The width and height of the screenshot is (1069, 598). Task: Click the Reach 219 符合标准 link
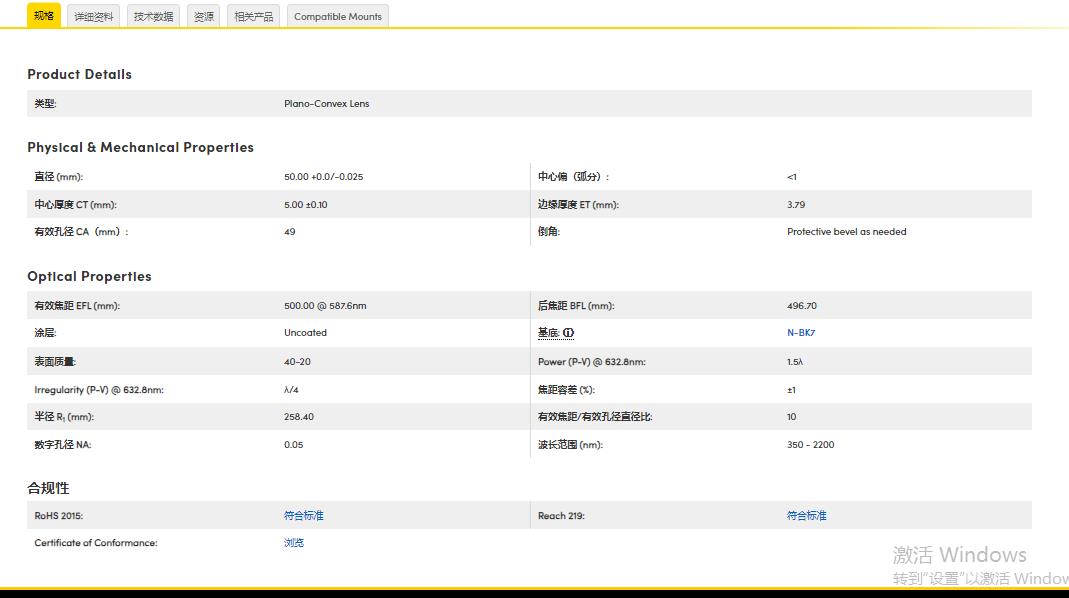click(x=806, y=516)
